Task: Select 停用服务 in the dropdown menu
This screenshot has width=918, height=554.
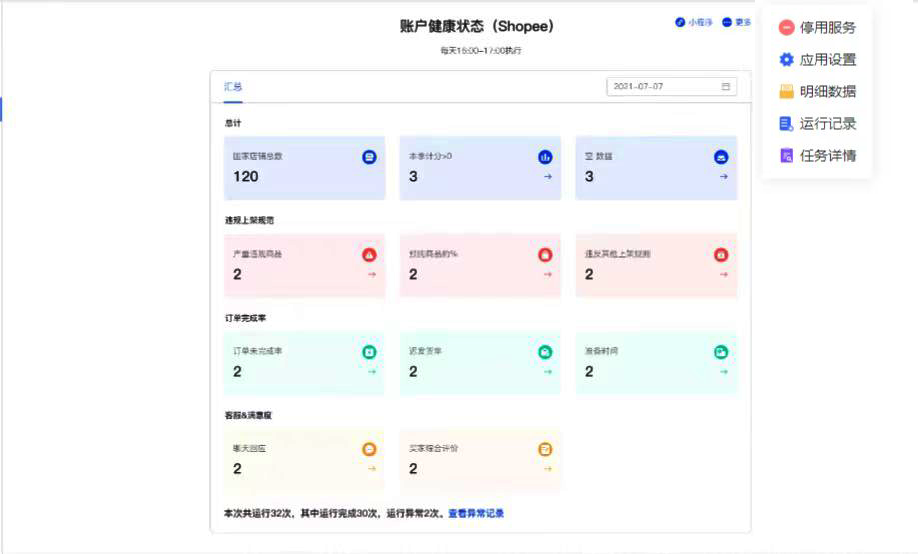Action: (x=817, y=28)
